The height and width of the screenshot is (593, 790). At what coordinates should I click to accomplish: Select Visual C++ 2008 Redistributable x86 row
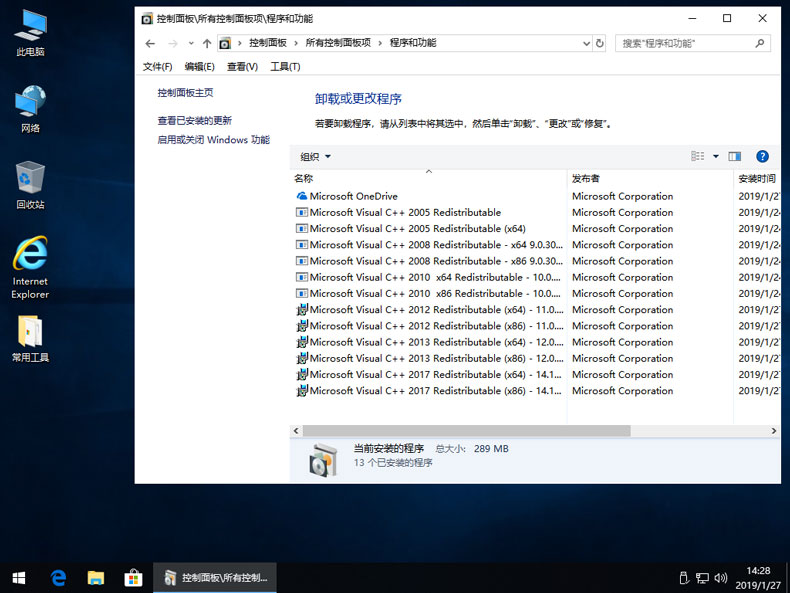(x=537, y=261)
